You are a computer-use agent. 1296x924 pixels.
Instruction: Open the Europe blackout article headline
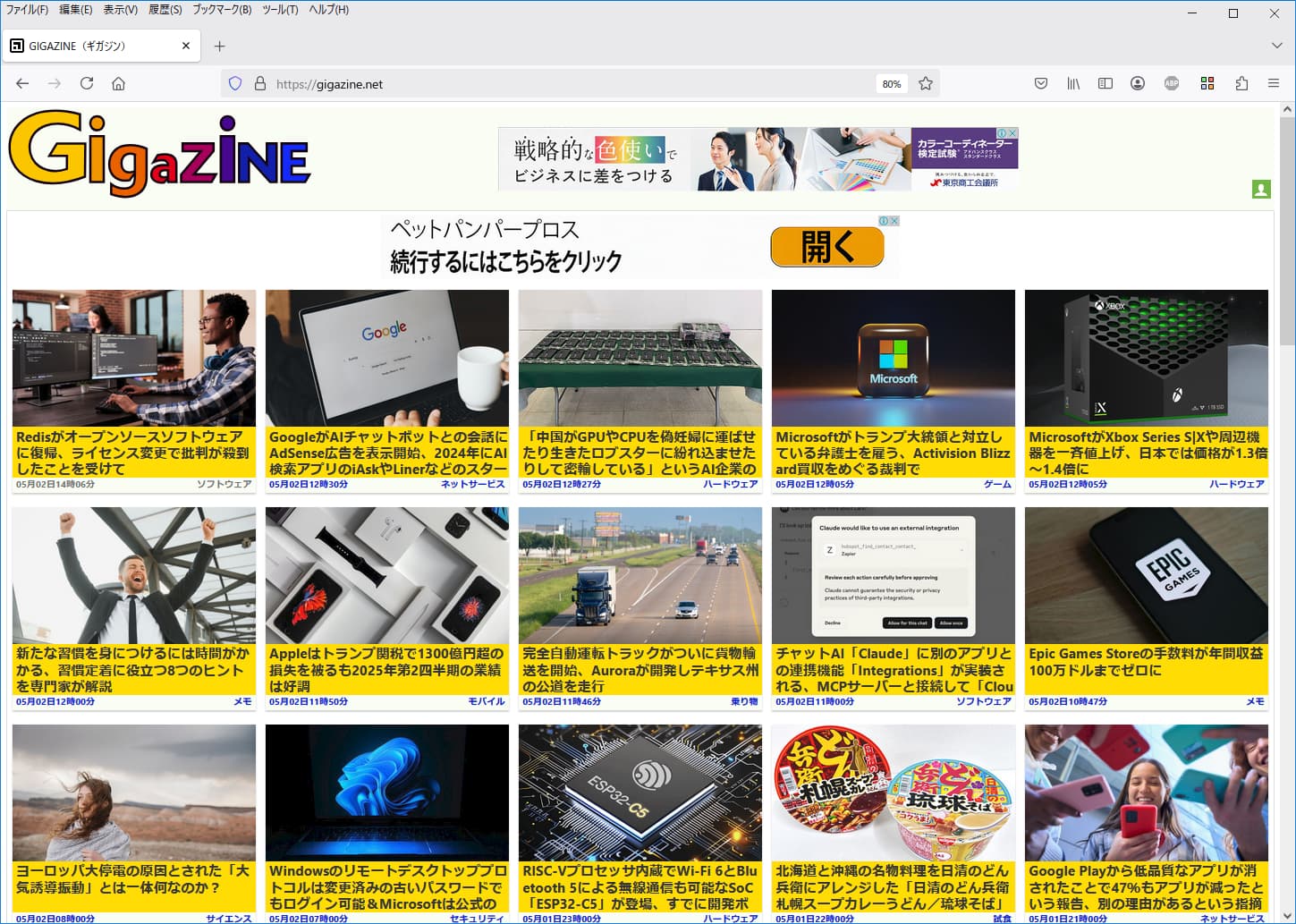pyautogui.click(x=133, y=879)
